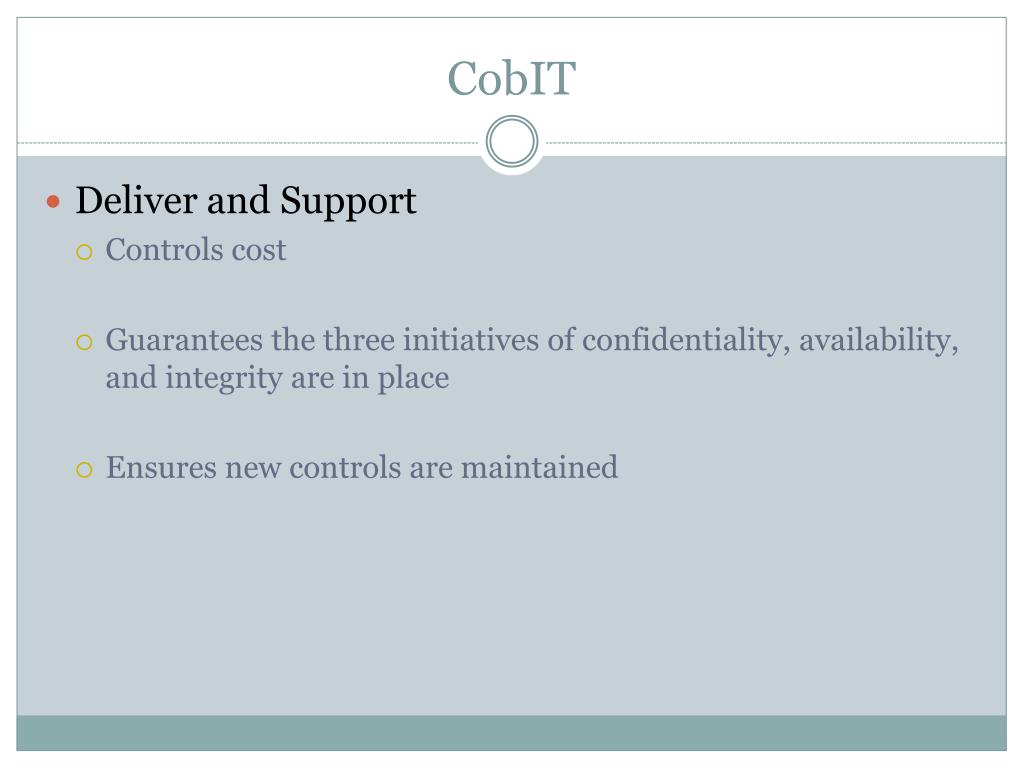
Task: Click the dotted divider line left of circle
Action: coord(250,143)
